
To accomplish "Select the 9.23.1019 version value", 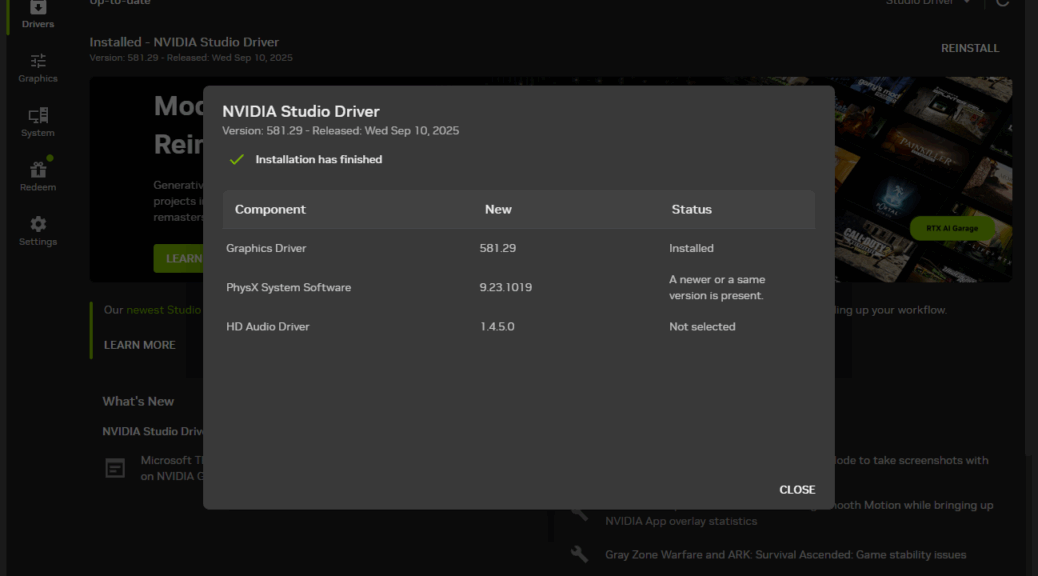I will [x=506, y=287].
